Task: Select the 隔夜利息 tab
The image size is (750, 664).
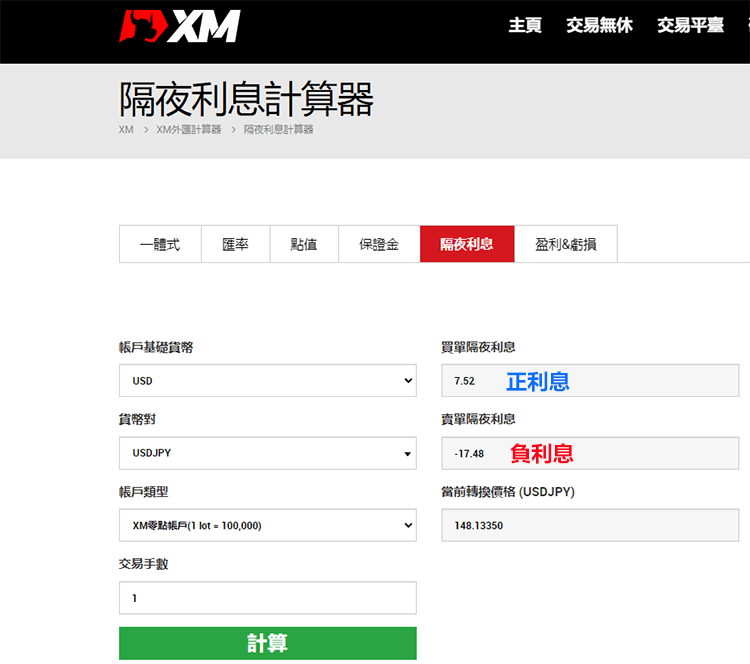Action: click(x=467, y=244)
